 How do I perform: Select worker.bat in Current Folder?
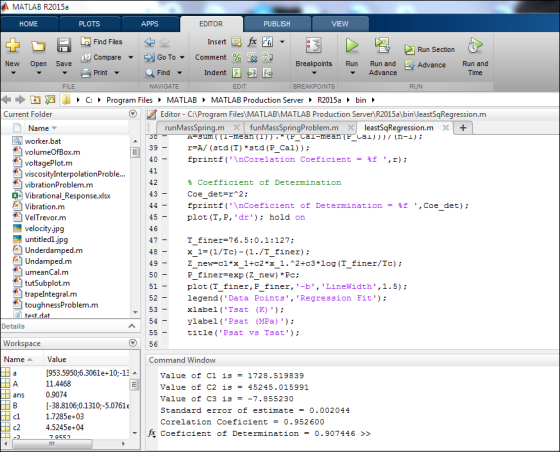(42, 141)
